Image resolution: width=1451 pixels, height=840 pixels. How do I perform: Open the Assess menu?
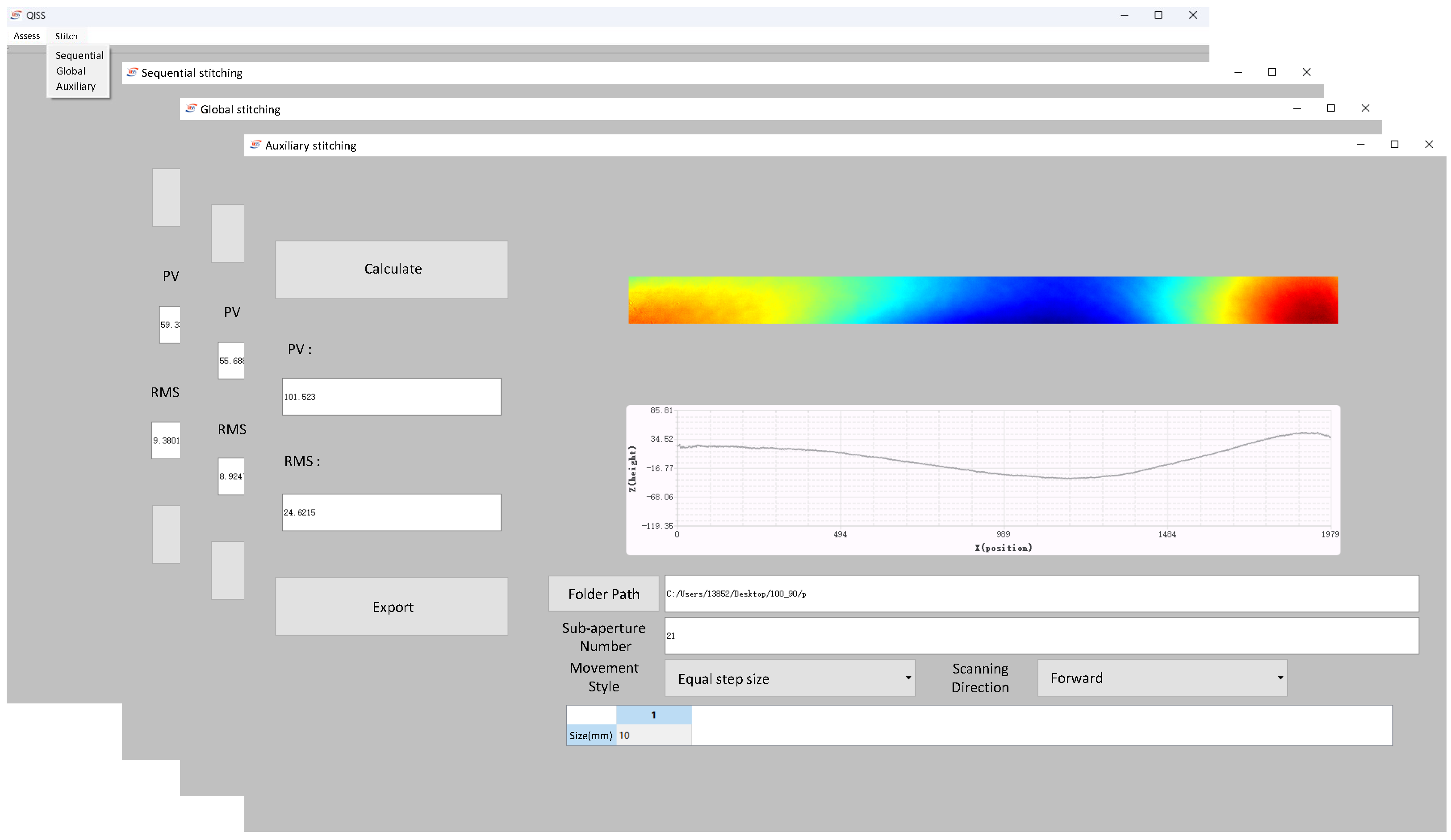pos(26,36)
